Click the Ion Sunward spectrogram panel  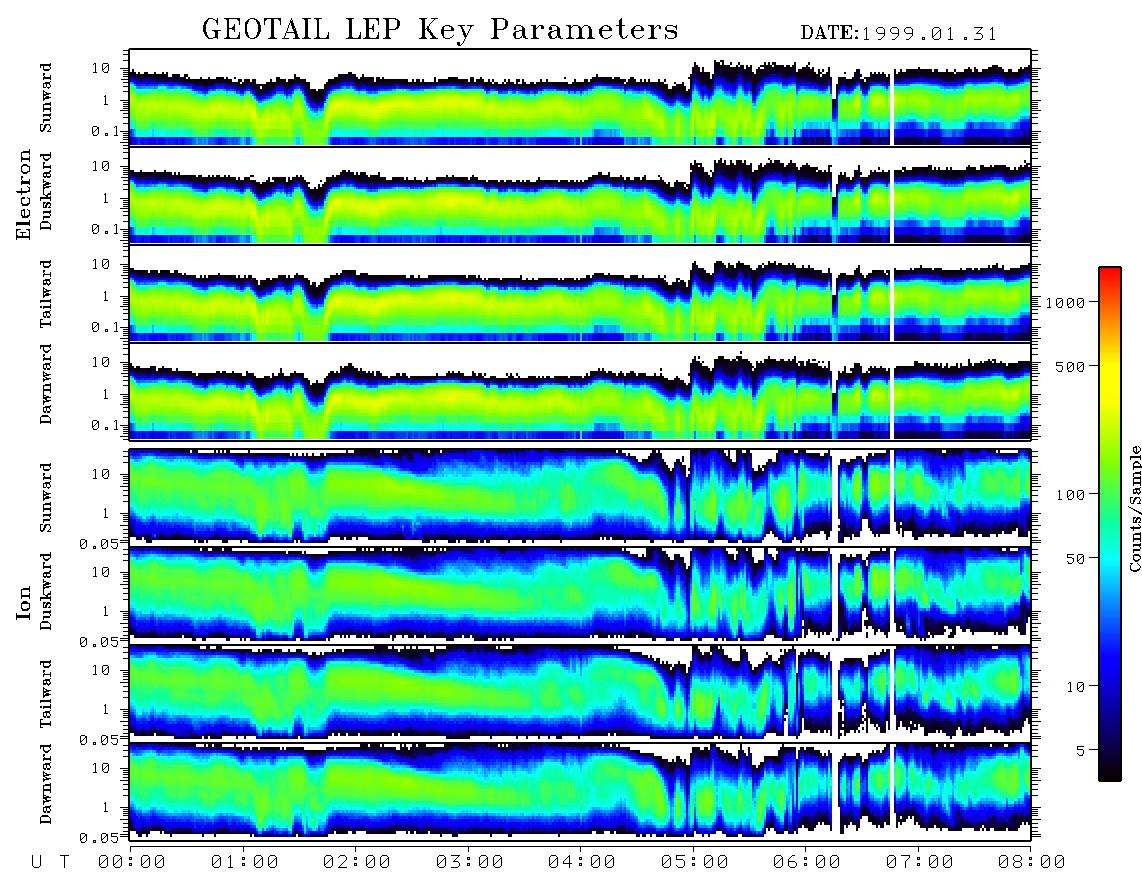[x=580, y=496]
